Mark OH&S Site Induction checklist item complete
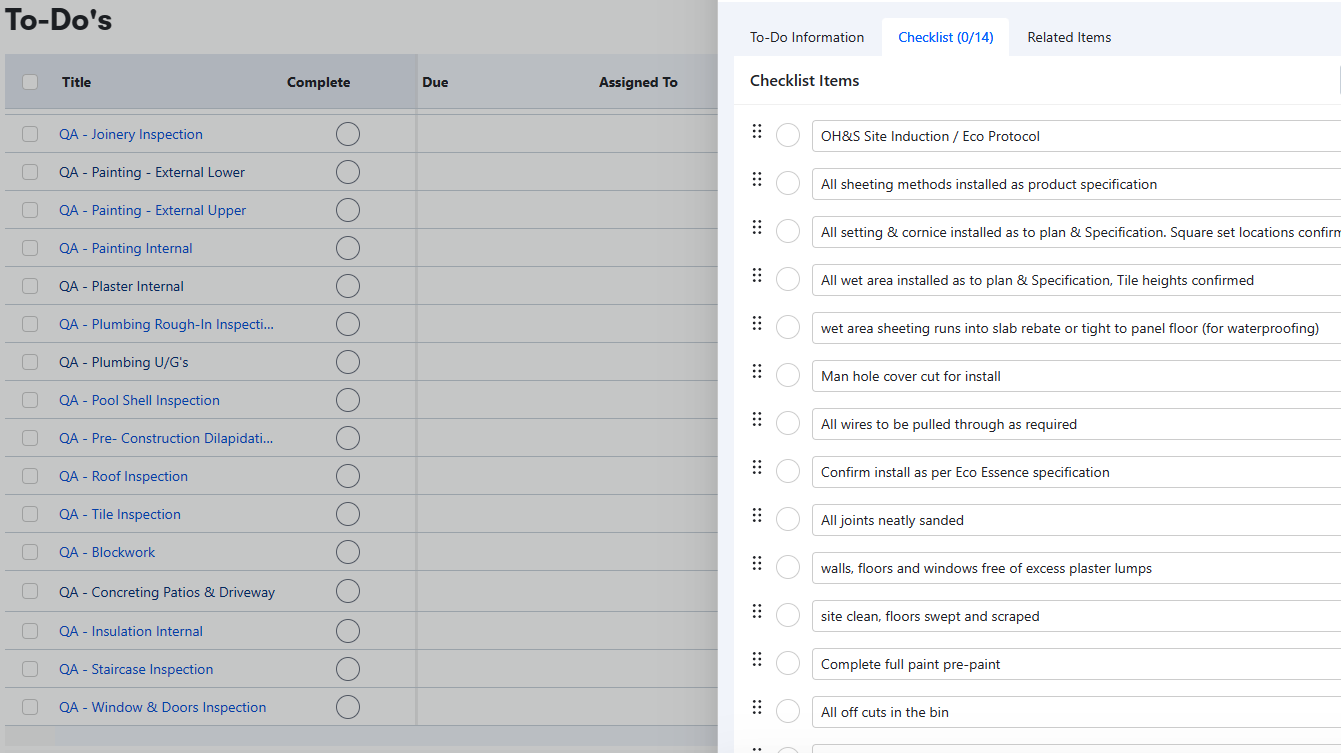The image size is (1341, 753). coord(788,135)
